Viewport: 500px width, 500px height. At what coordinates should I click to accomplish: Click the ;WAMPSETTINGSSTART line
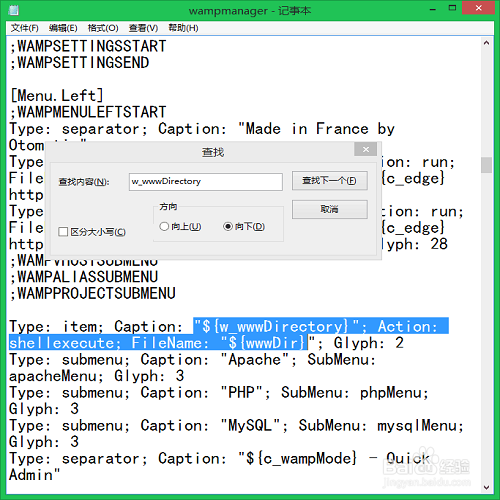[88, 46]
